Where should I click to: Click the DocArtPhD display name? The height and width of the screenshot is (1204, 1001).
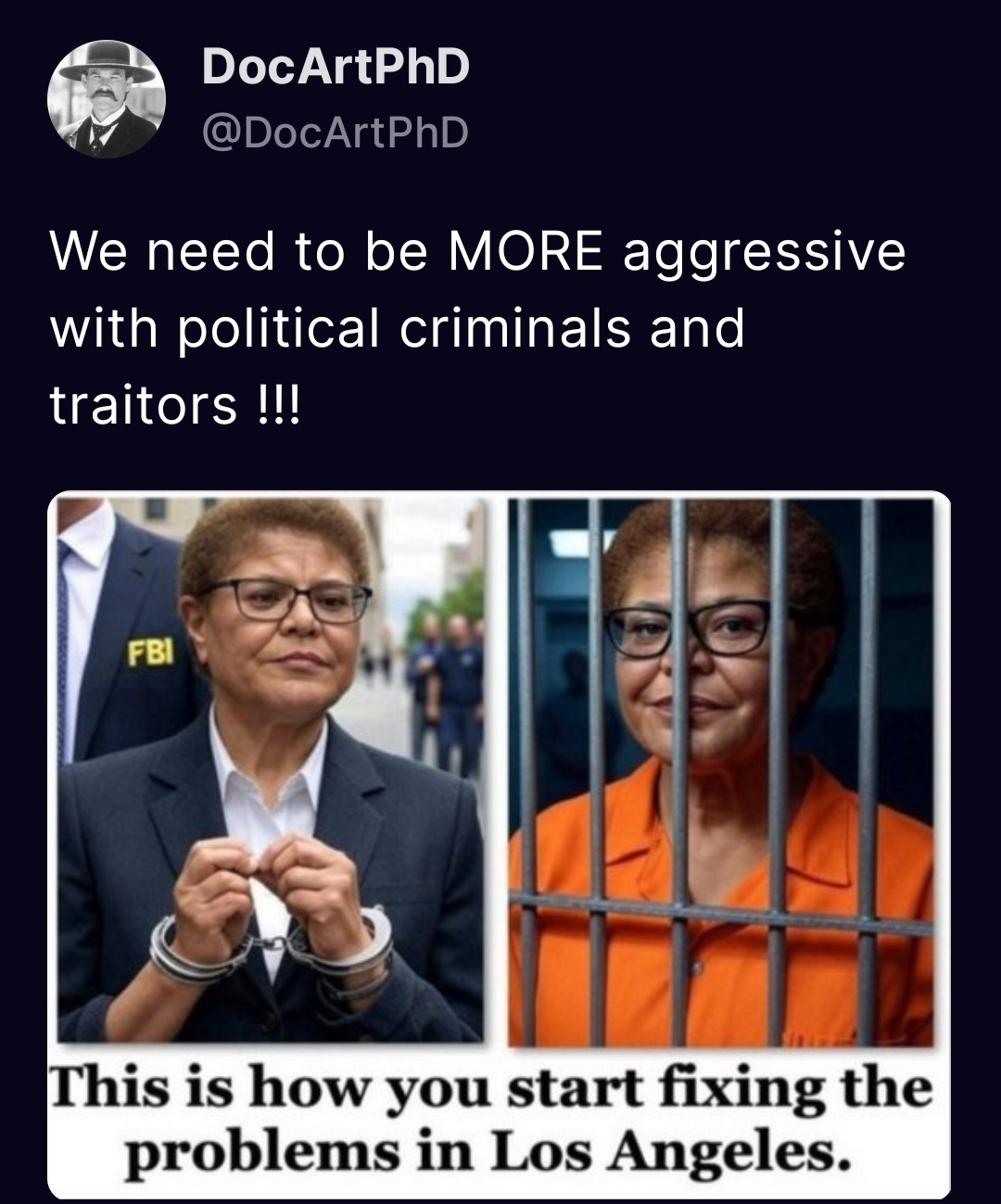(x=336, y=68)
